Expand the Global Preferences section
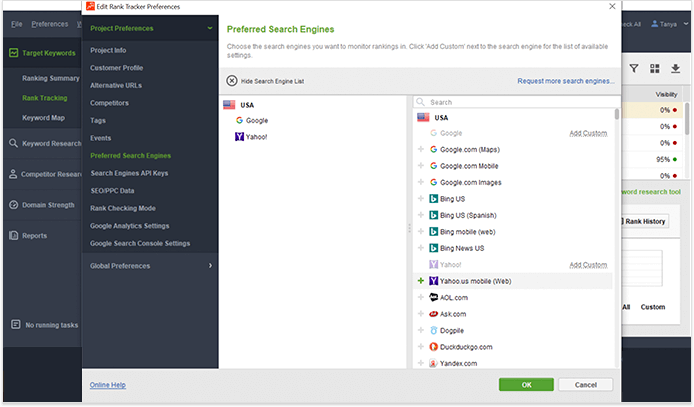This screenshot has height=407, width=694. coord(210,266)
